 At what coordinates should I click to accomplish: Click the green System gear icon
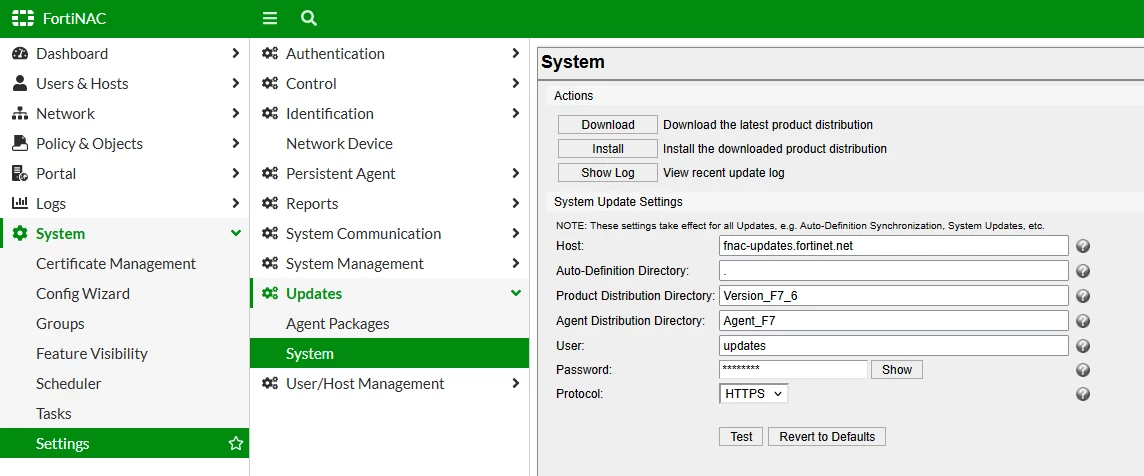tap(20, 234)
